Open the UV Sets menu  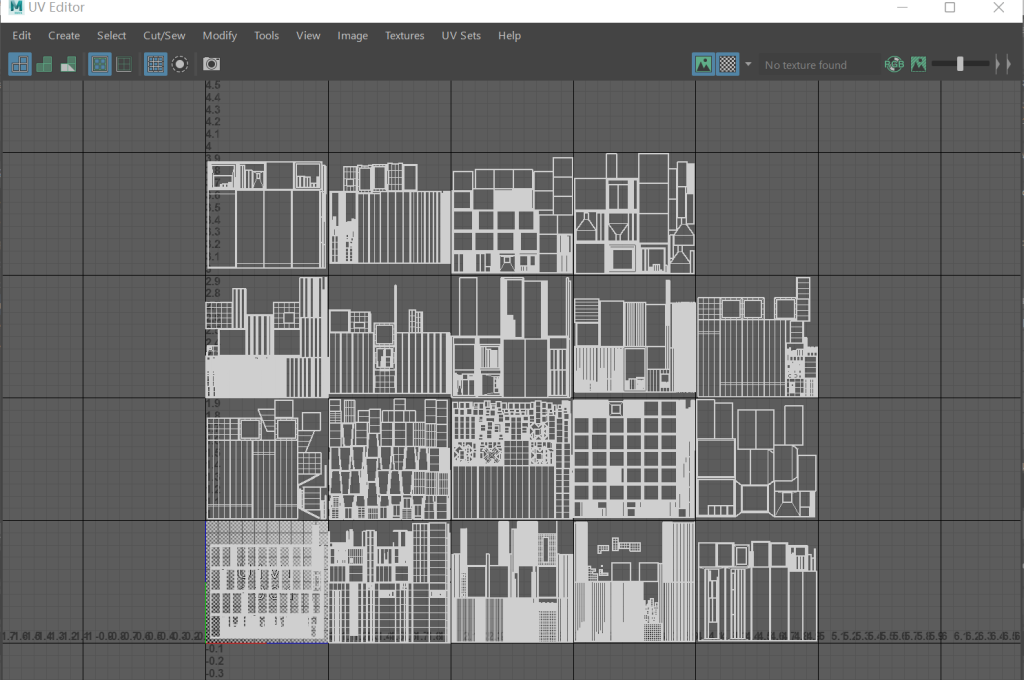(461, 36)
